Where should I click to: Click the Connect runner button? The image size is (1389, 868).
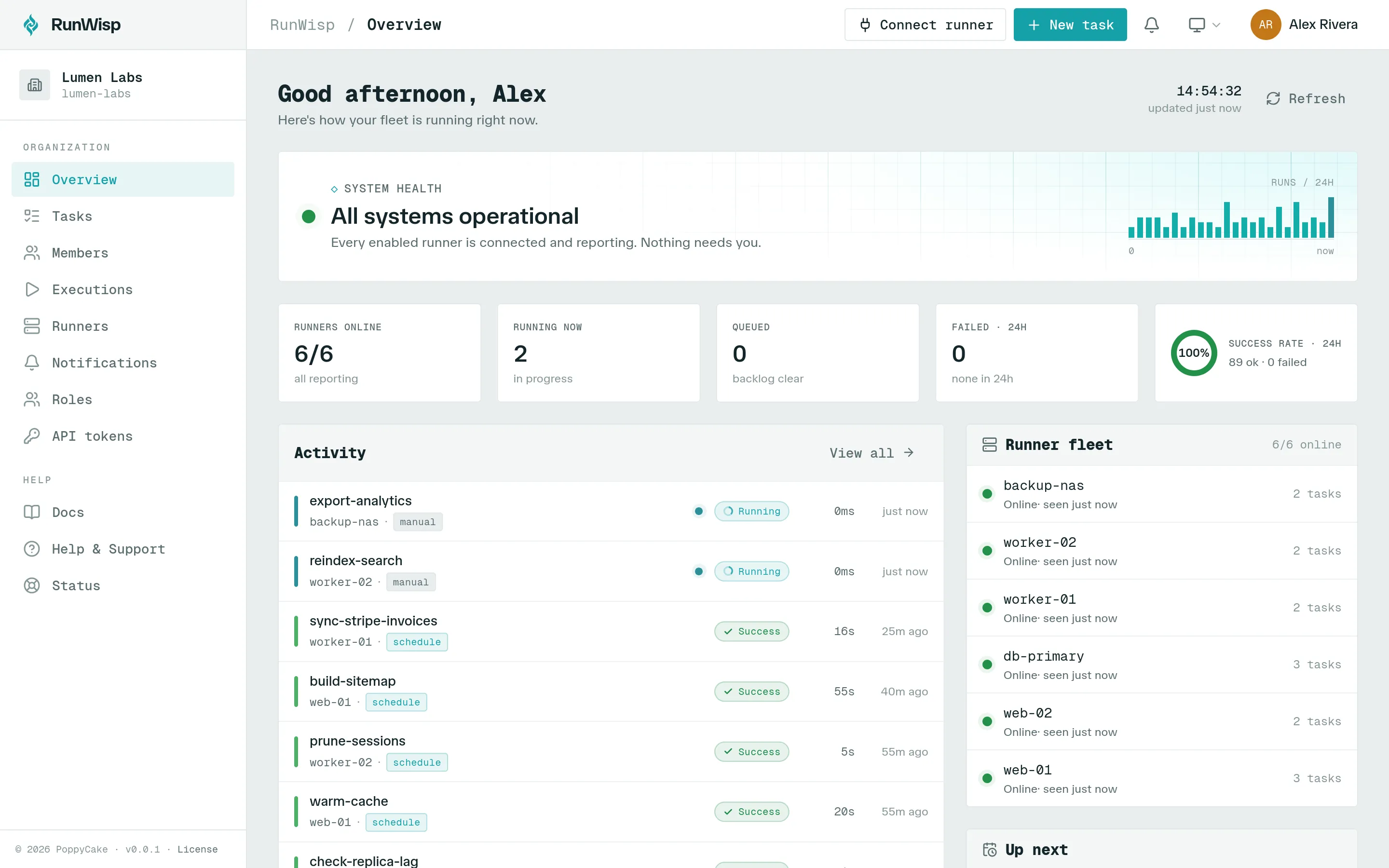(925, 25)
